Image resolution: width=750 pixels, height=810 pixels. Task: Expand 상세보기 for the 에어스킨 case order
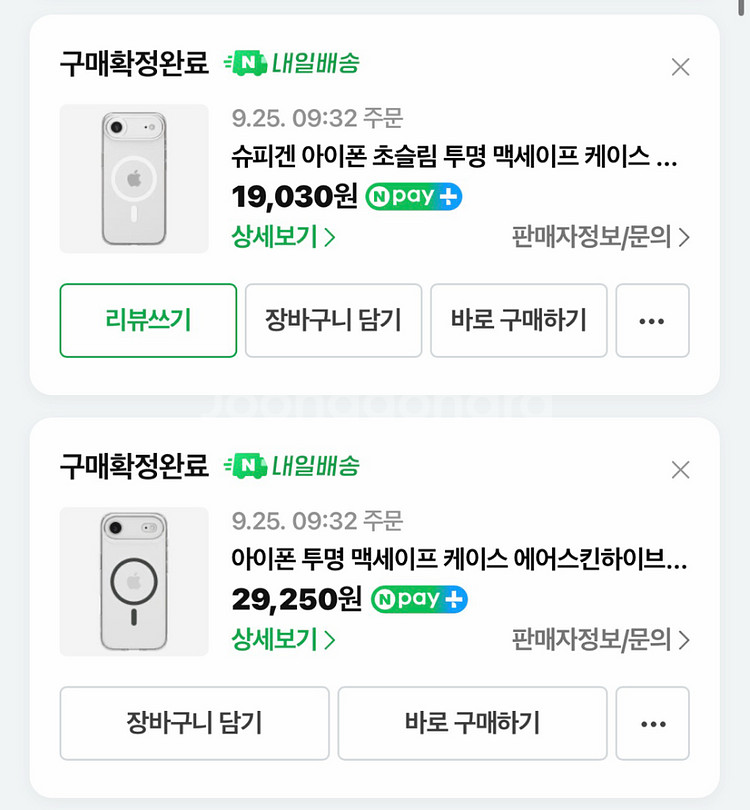coord(283,639)
